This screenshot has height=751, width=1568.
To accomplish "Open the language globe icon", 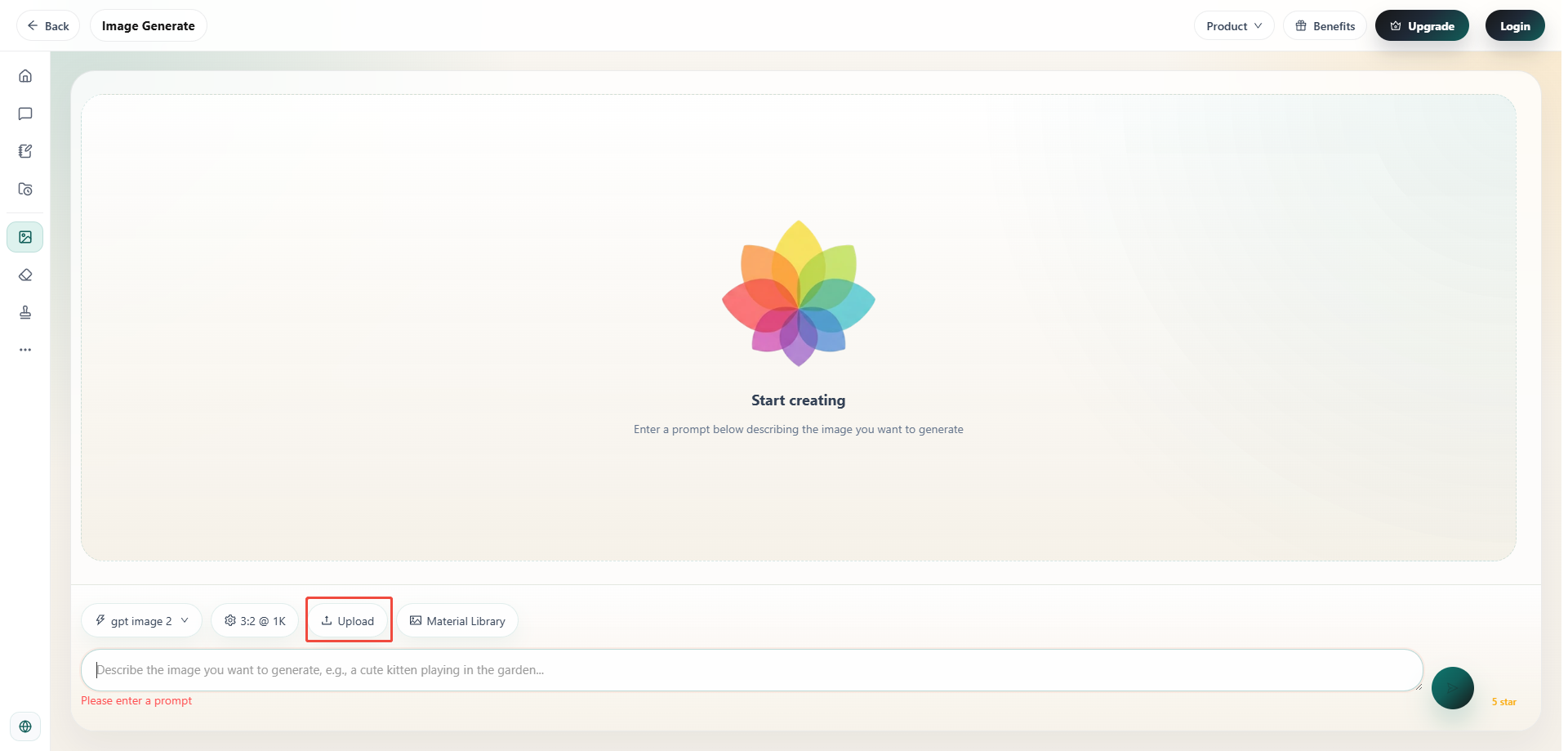I will 25,726.
